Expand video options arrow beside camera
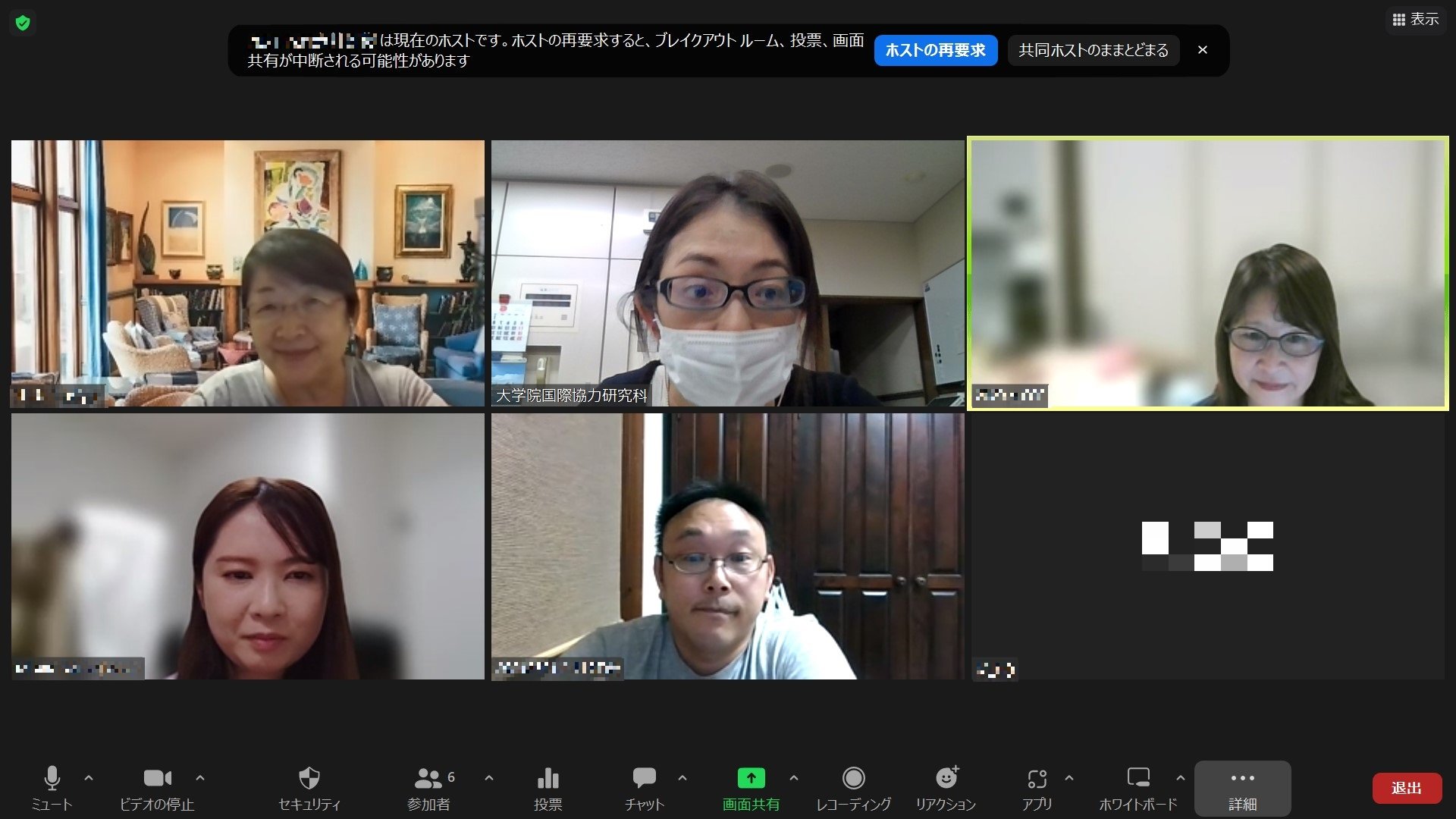The height and width of the screenshot is (819, 1456). coord(200,778)
